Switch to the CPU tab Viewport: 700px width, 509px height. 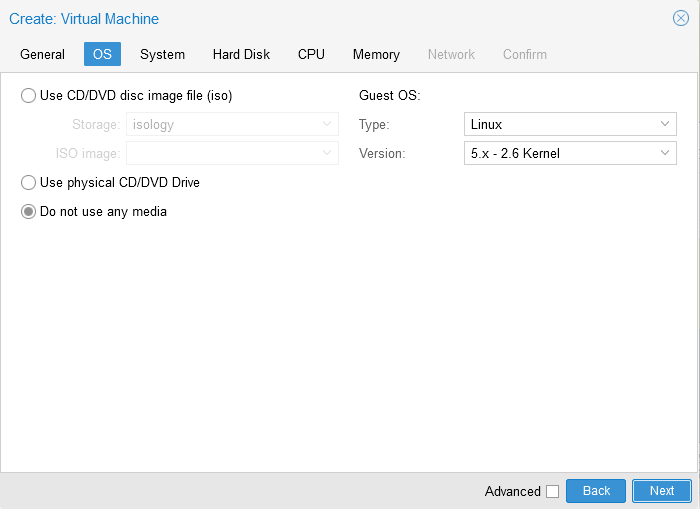[x=311, y=54]
